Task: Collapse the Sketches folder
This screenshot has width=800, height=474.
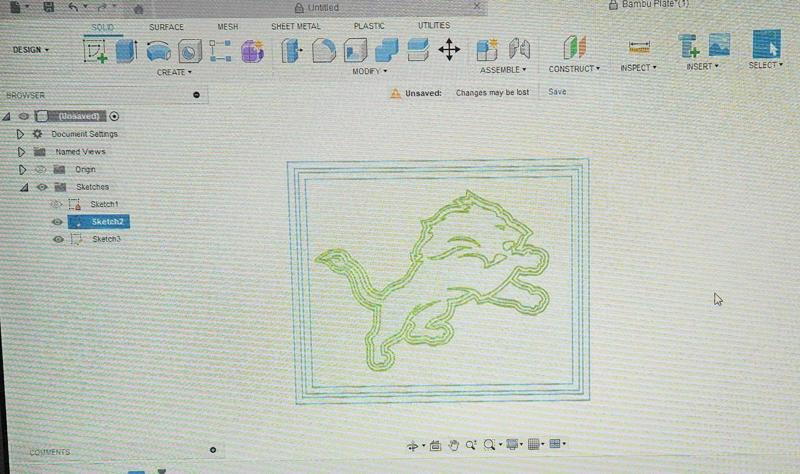Action: coord(24,188)
